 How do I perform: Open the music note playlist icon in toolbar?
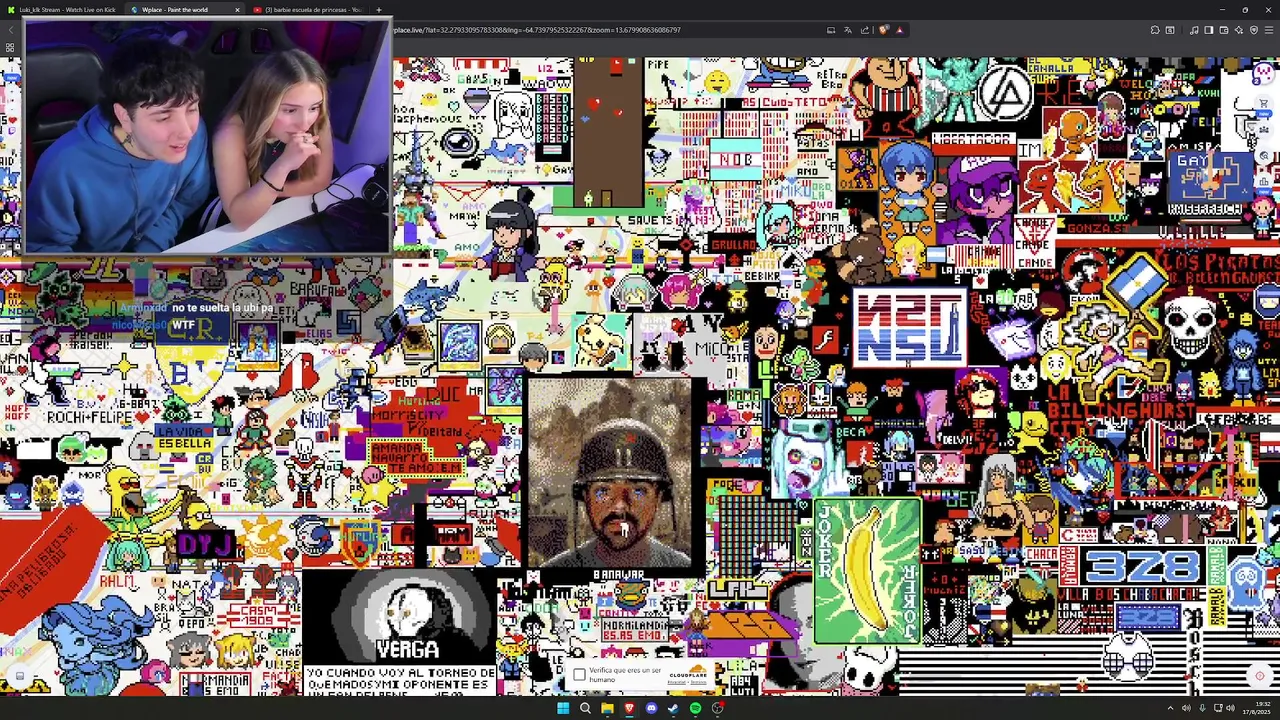(x=1194, y=30)
